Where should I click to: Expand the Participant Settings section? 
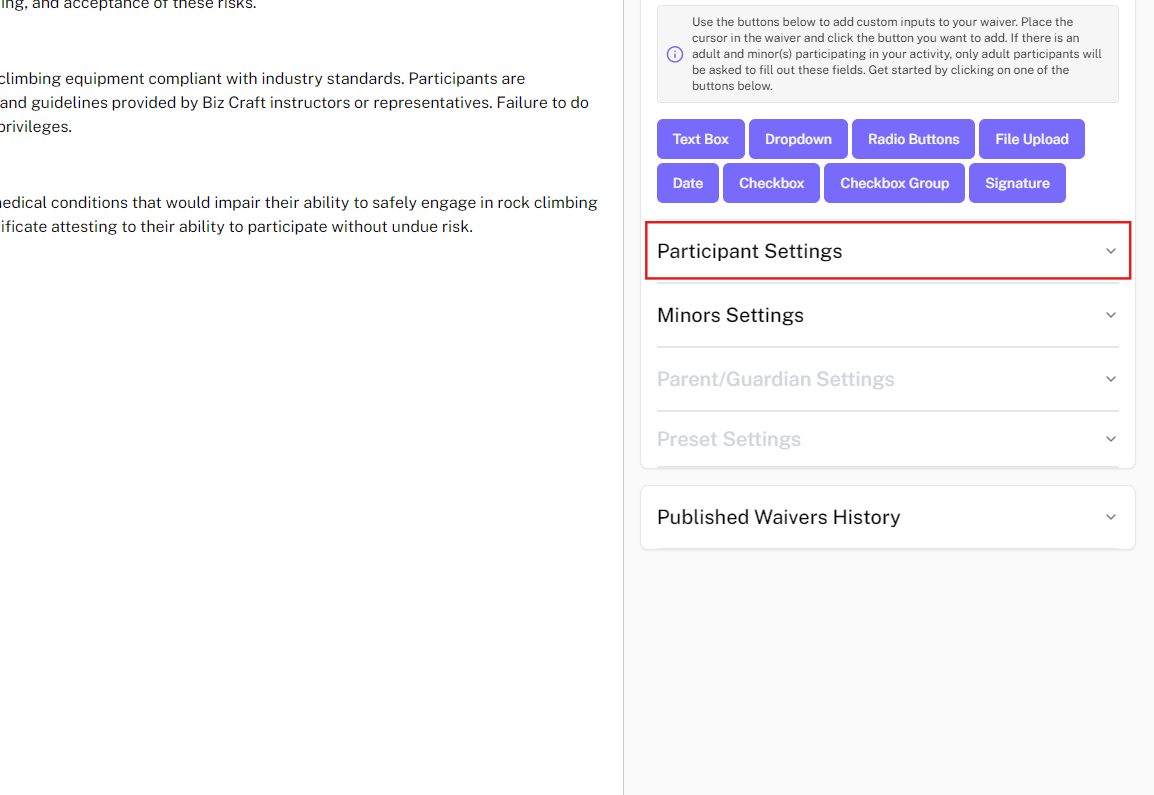coord(750,251)
